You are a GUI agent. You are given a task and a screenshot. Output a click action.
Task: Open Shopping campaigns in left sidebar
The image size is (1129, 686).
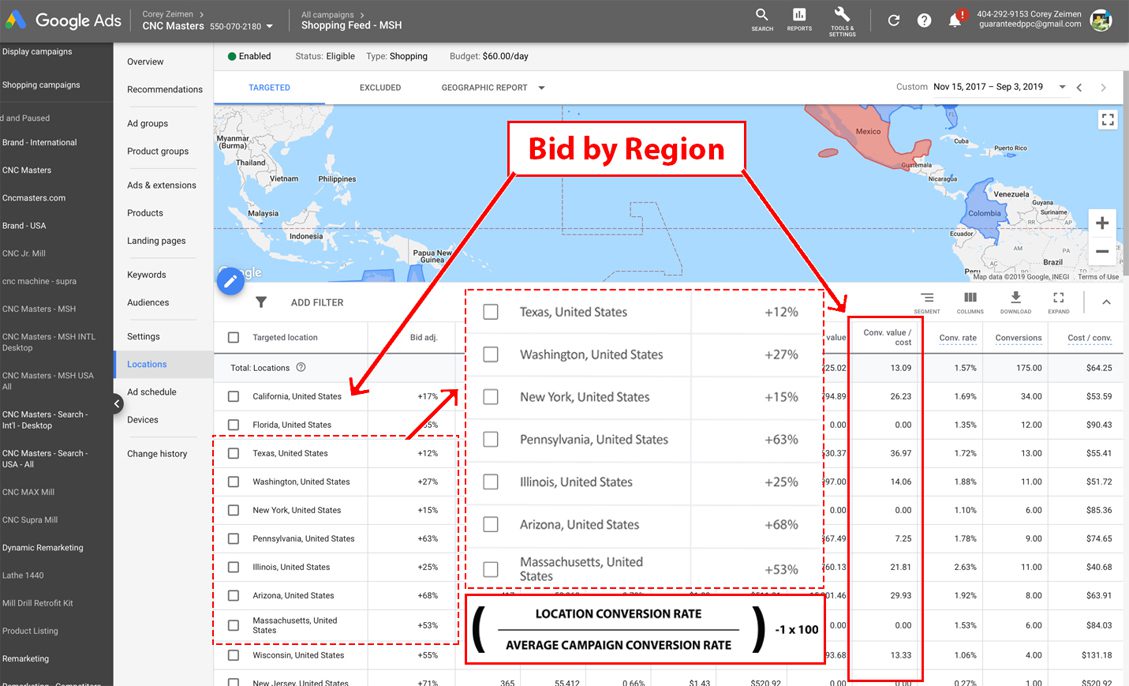coord(41,85)
